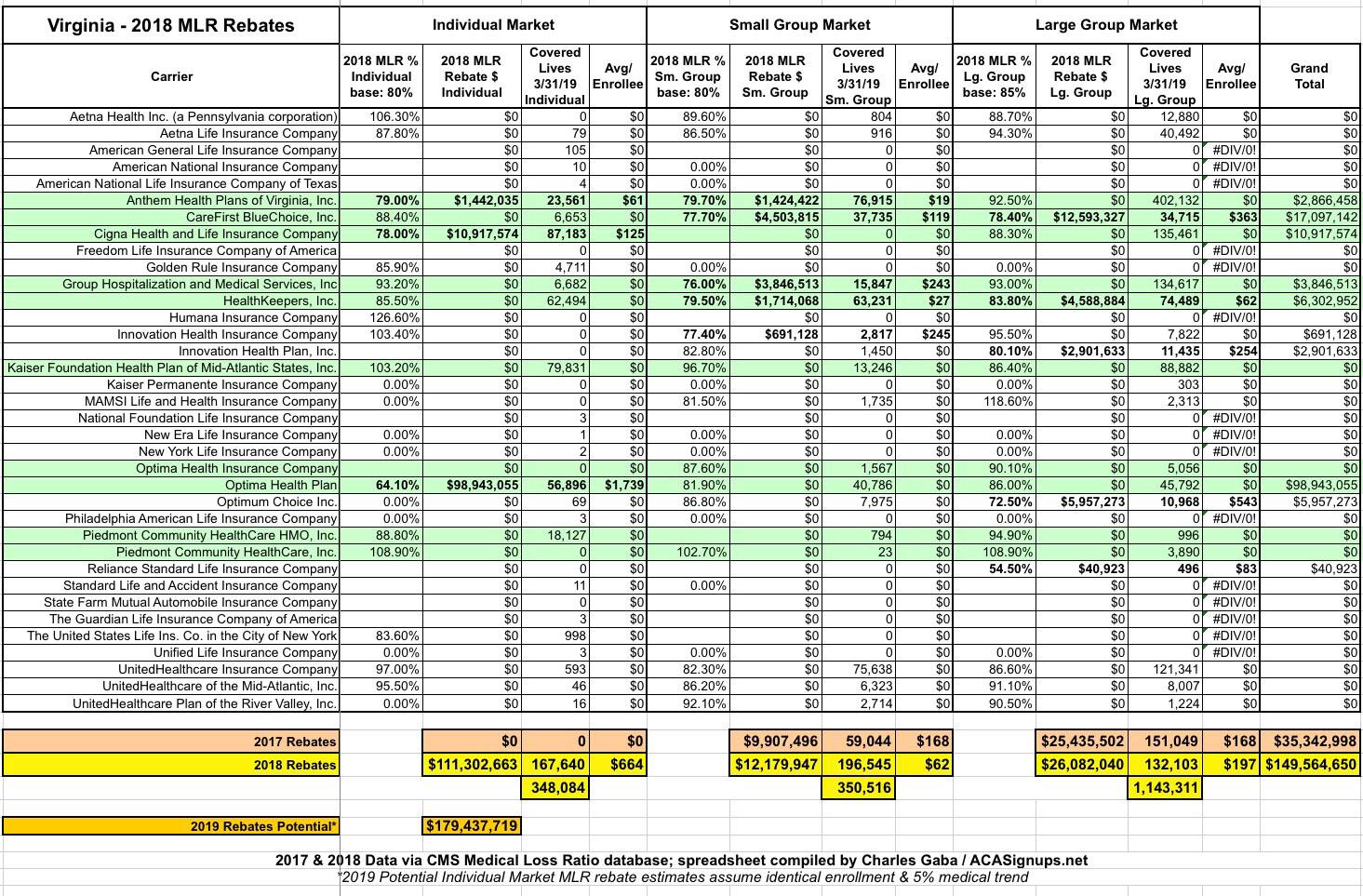The height and width of the screenshot is (896, 1363).
Task: Select the Optima Health Plan carrier cell
Action: point(171,485)
